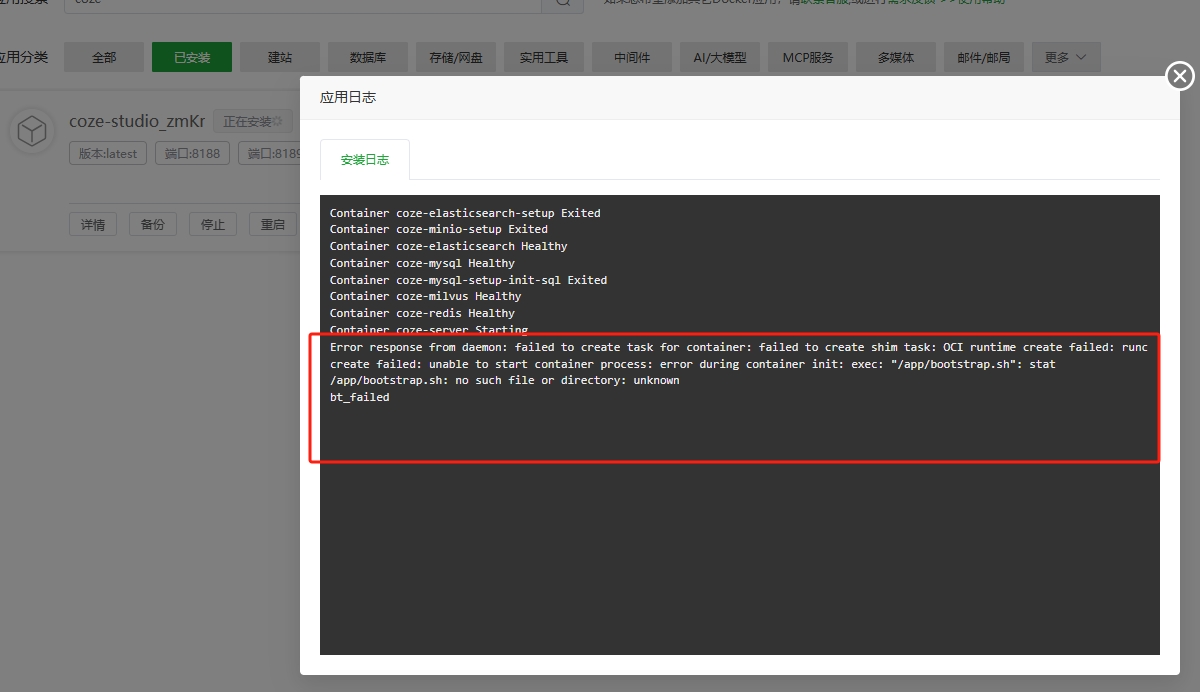The width and height of the screenshot is (1200, 692).
Task: Click the 'unable to start container process' line
Action: [693, 364]
